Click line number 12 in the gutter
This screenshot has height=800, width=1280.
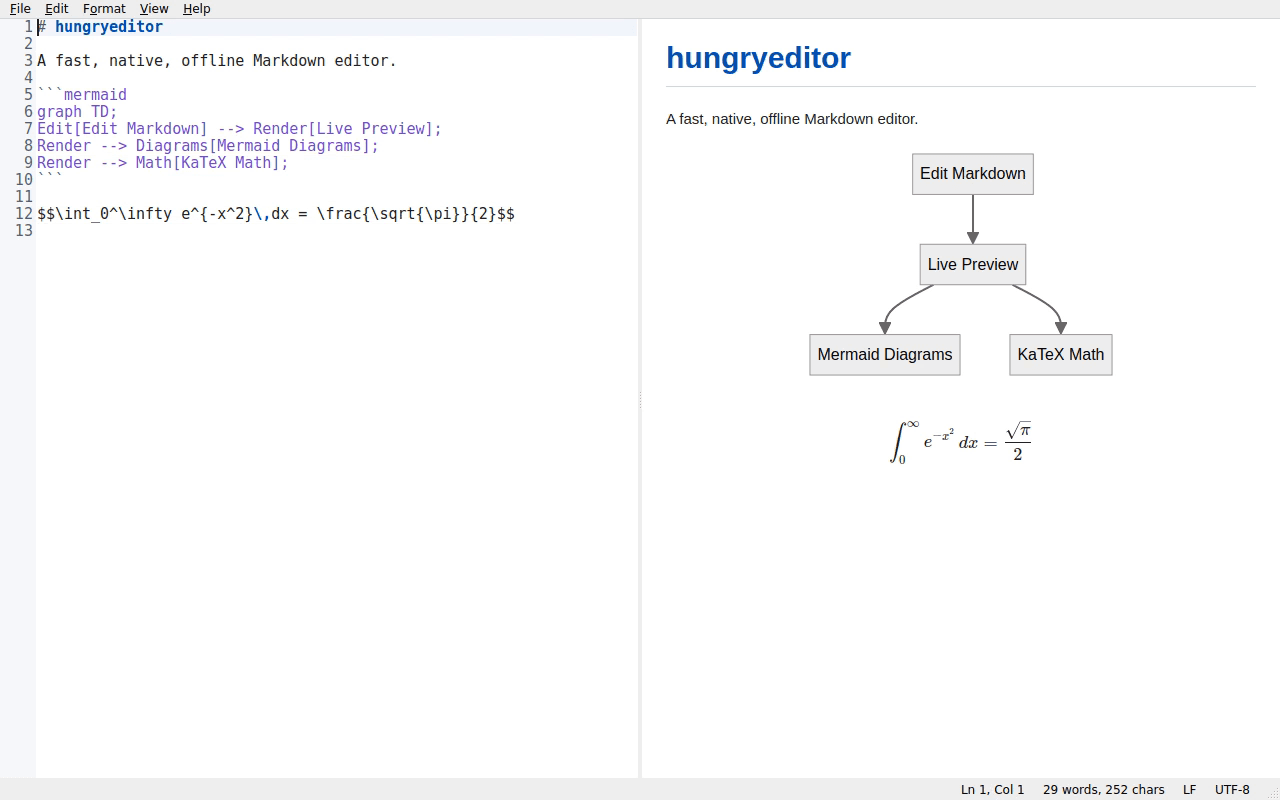24,214
